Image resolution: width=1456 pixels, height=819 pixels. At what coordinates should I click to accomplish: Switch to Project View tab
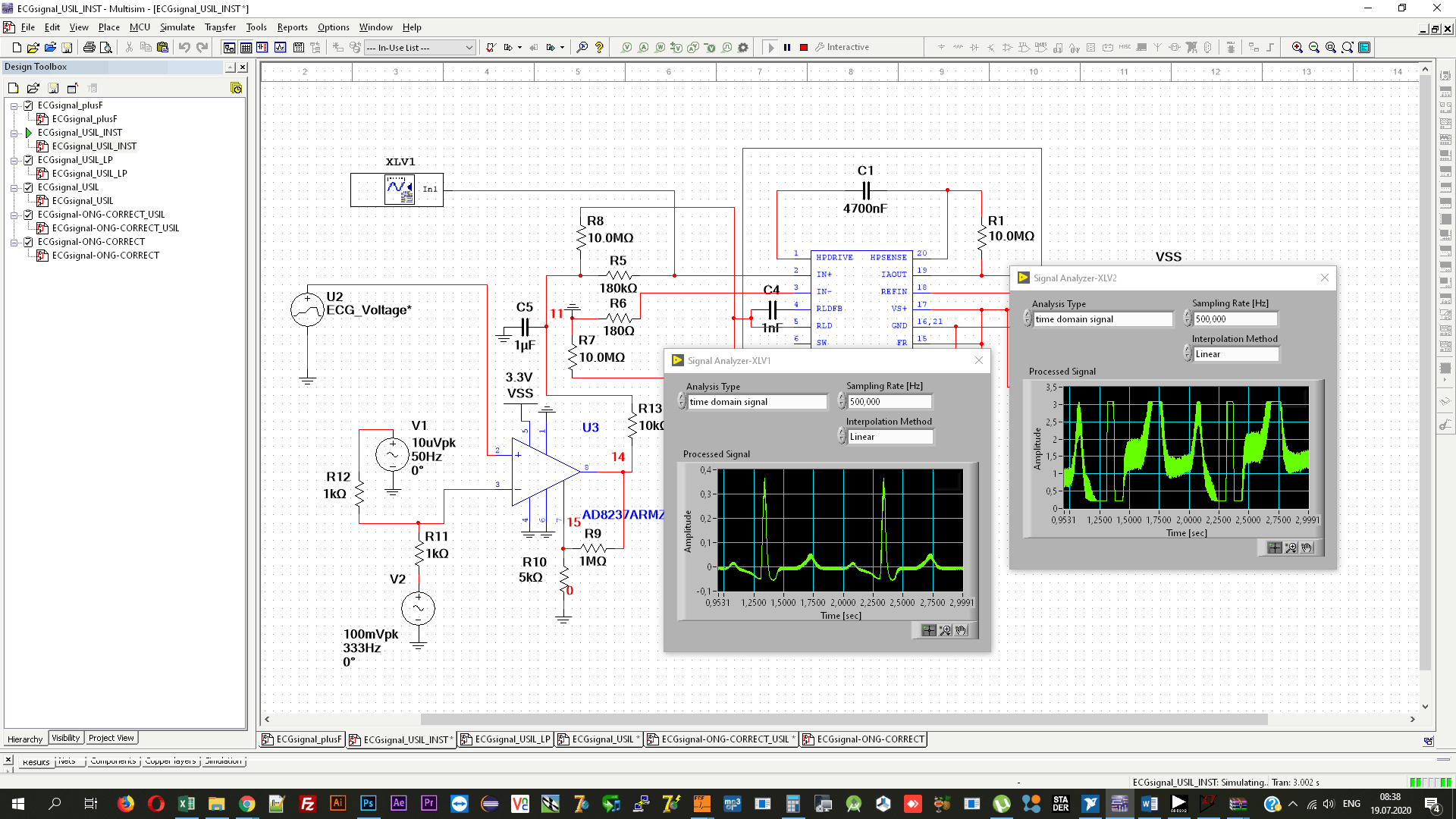(x=111, y=738)
